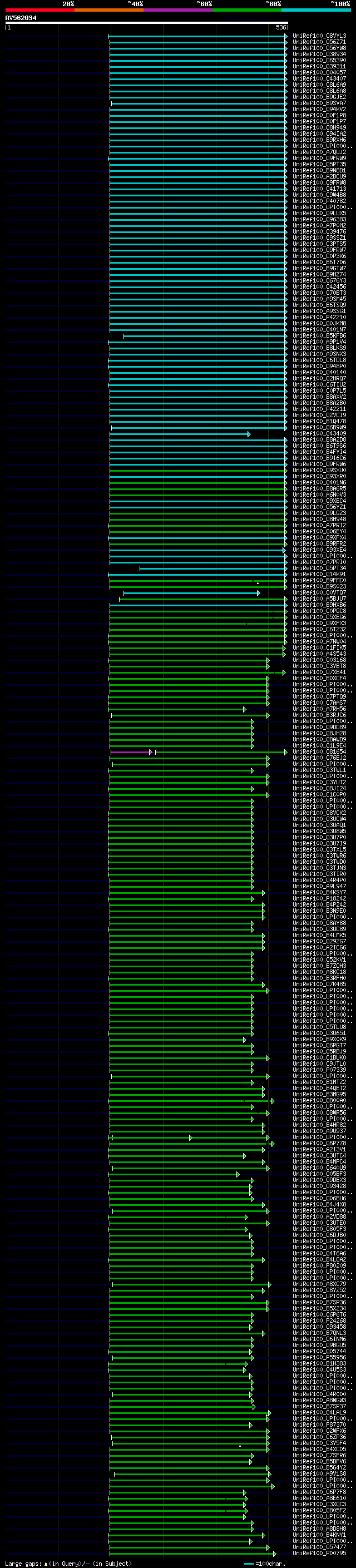This screenshot has width=356, height=1568.
Task: Select the UniRef100_B4XC05 label
Action: click(x=319, y=1450)
